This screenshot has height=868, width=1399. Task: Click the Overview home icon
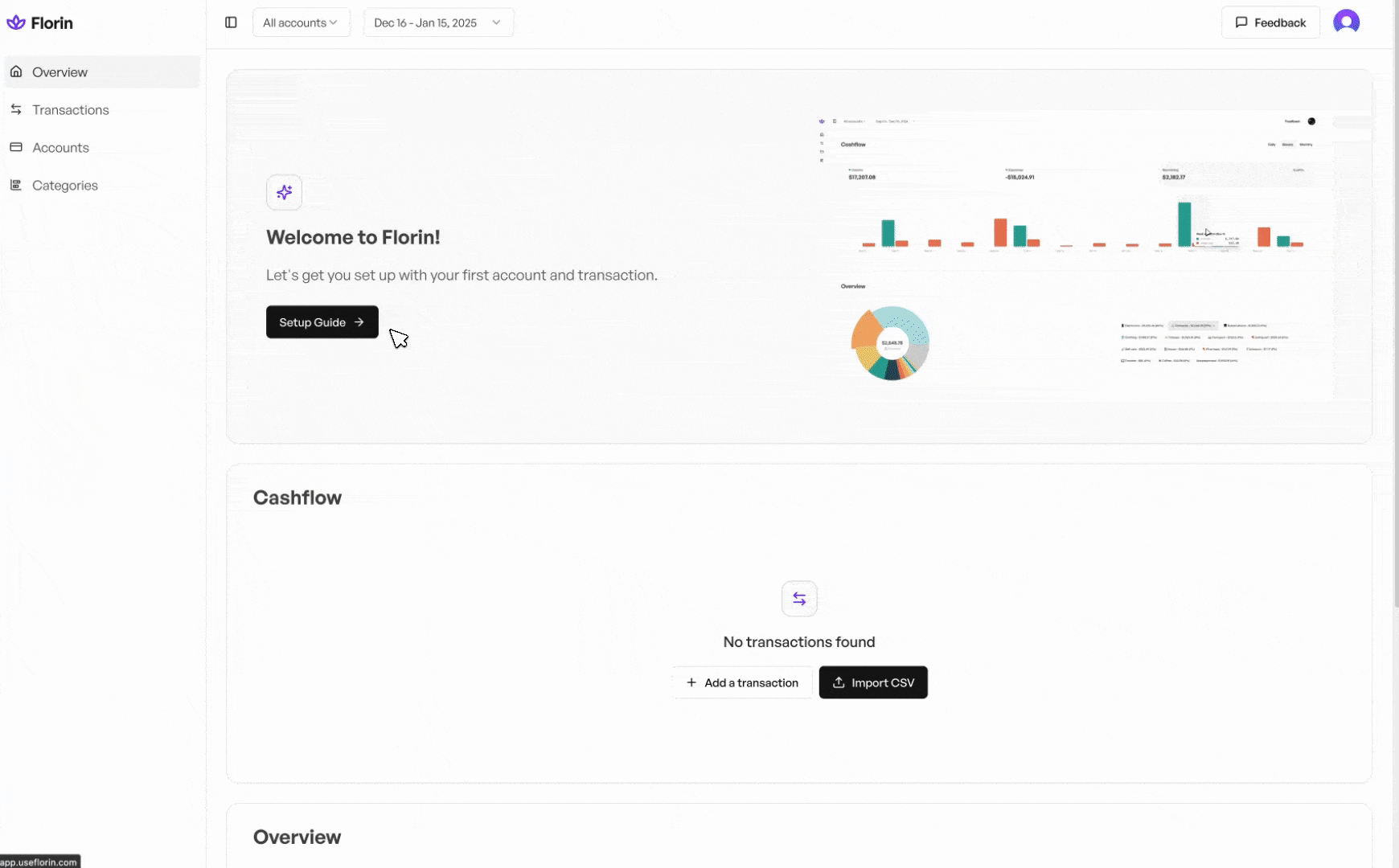point(16,72)
